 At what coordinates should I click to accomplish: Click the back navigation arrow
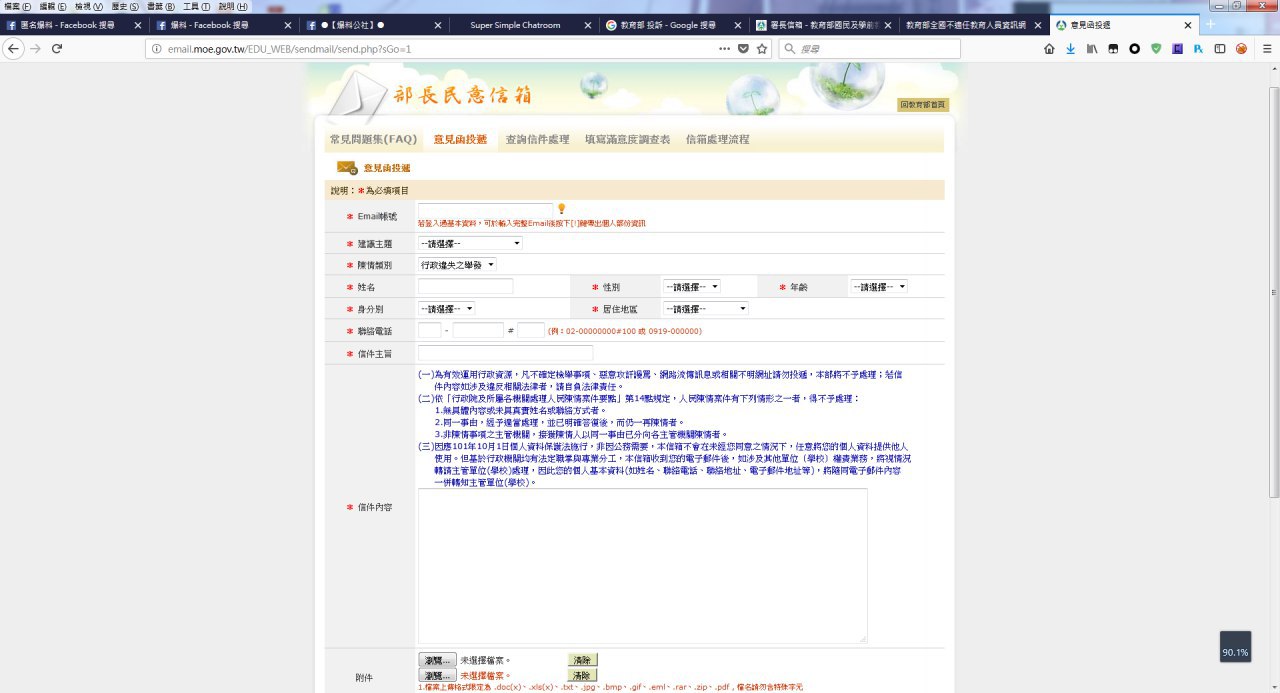coord(14,48)
